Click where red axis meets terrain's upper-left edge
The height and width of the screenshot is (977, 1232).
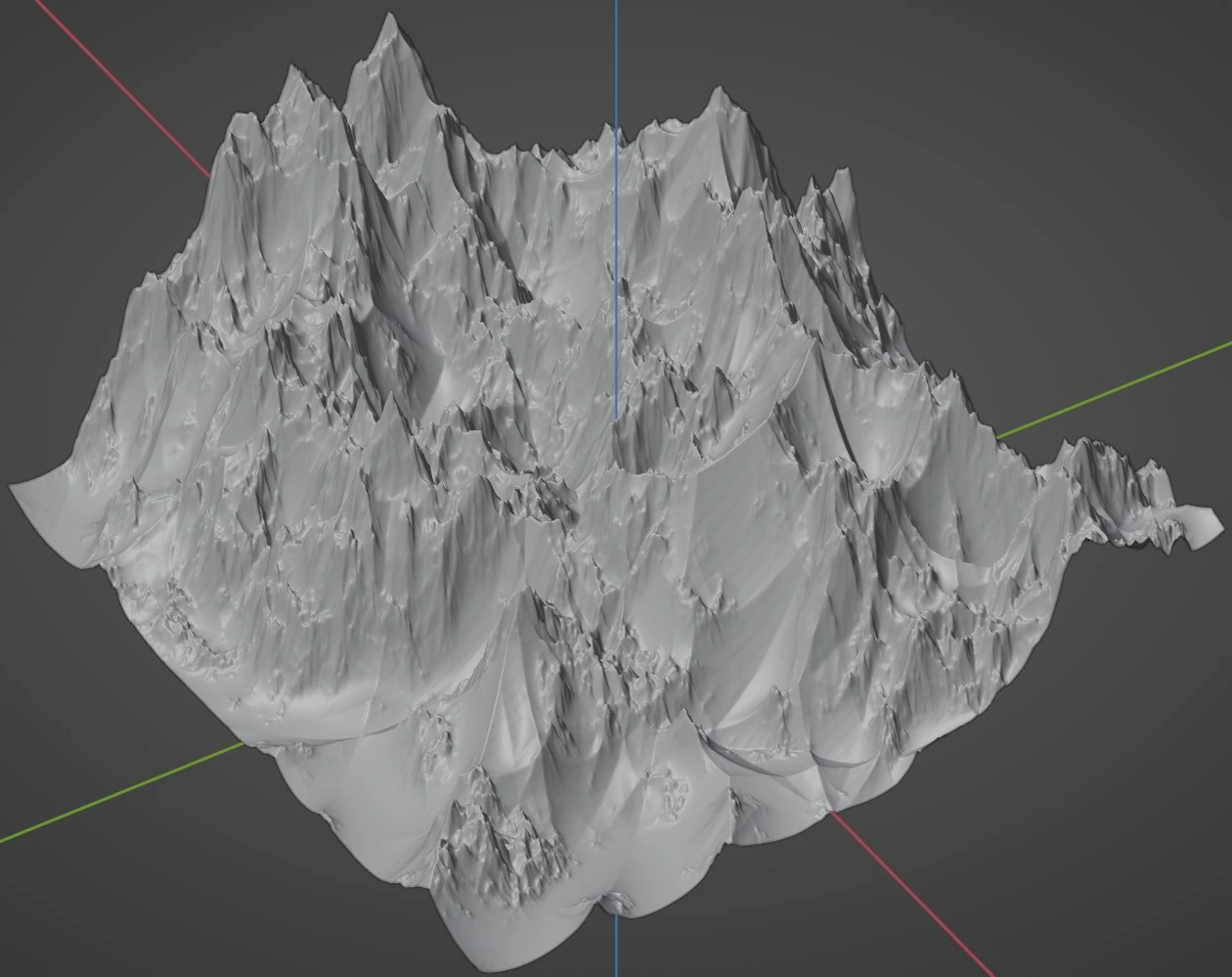(209, 175)
